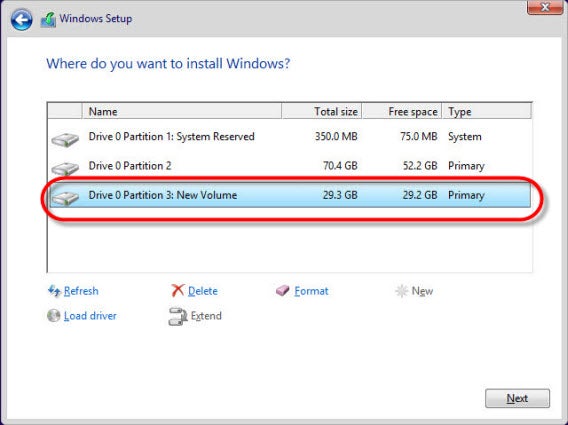Click the red X Delete icon
This screenshot has width=568, height=425.
[178, 291]
